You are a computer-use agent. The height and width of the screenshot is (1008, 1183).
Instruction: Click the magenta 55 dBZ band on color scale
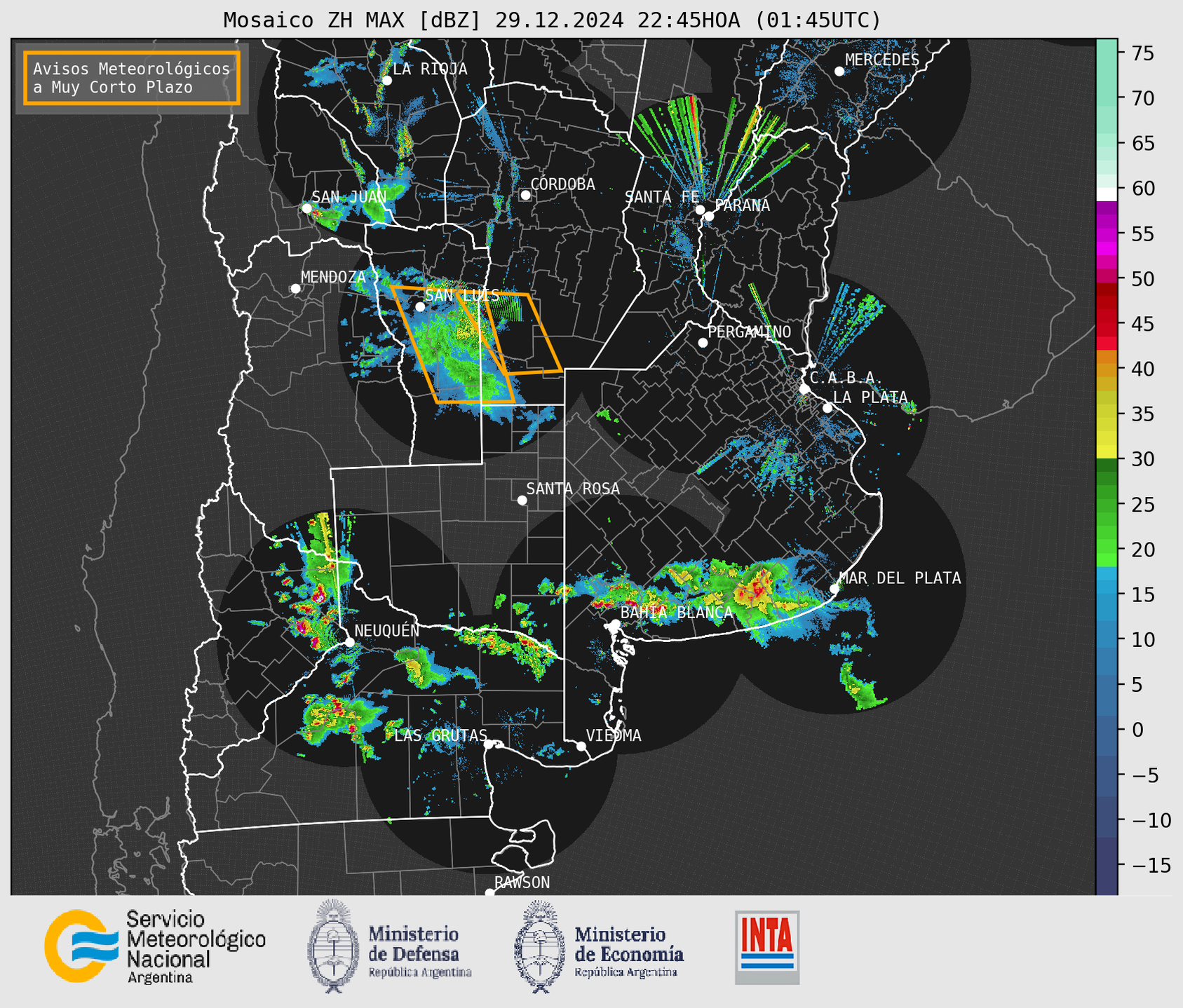(1107, 233)
